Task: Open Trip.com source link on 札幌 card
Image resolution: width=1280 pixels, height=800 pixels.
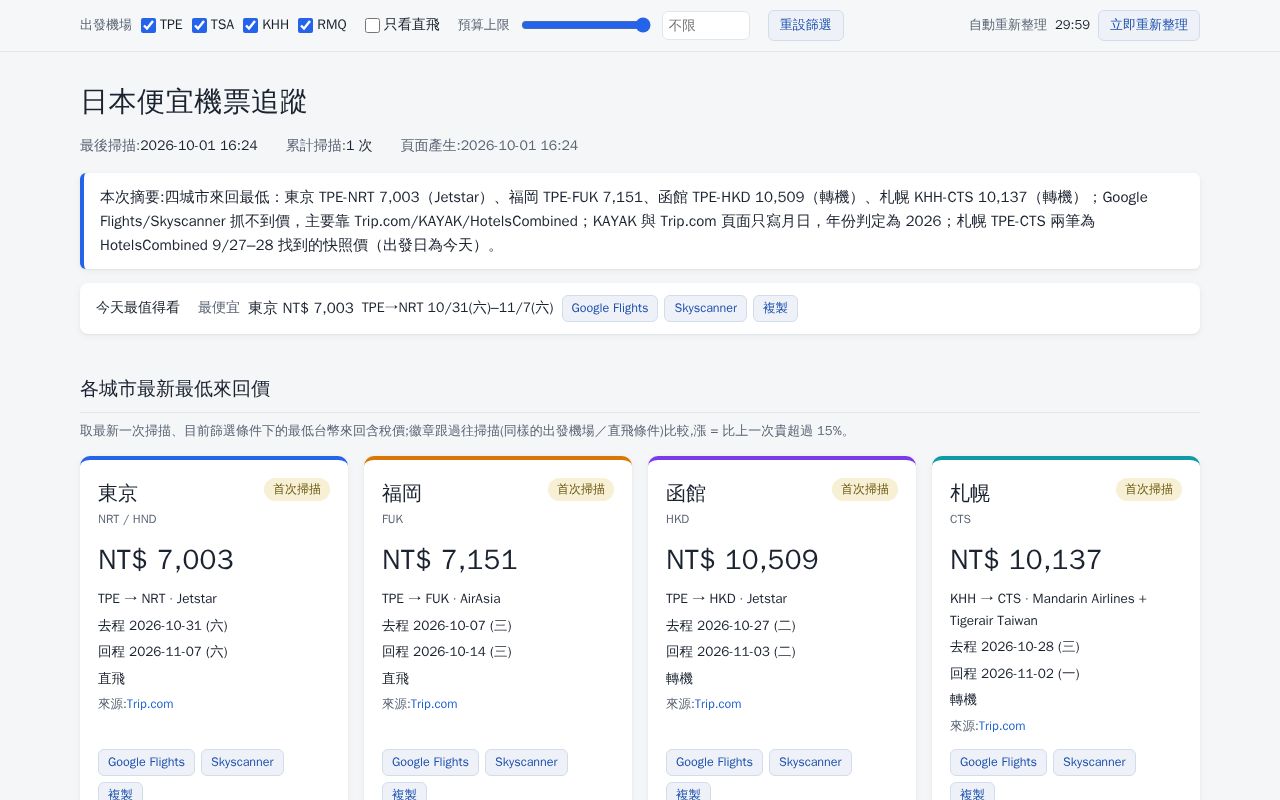Action: click(1002, 726)
